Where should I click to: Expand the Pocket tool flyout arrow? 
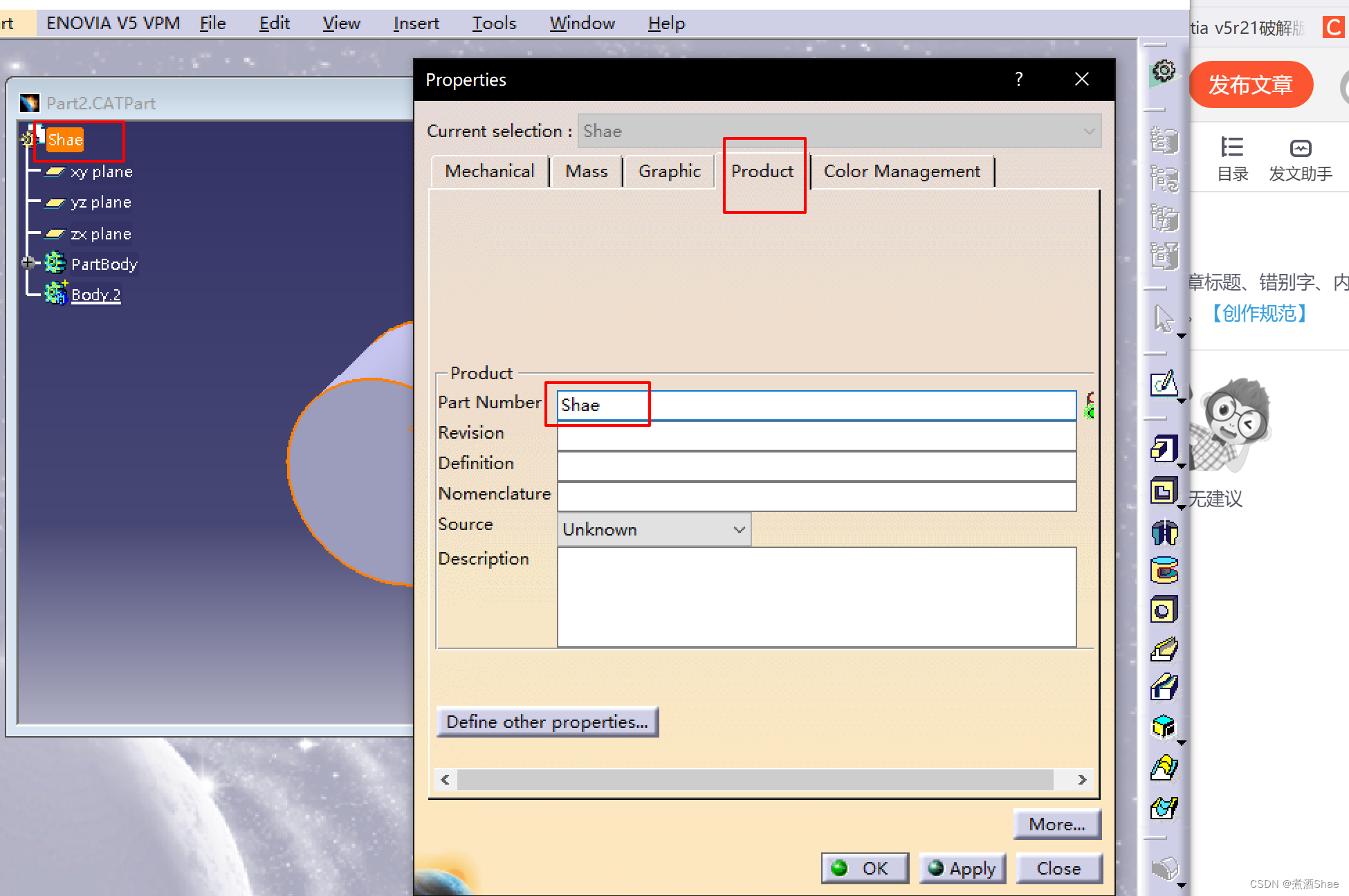(1182, 507)
